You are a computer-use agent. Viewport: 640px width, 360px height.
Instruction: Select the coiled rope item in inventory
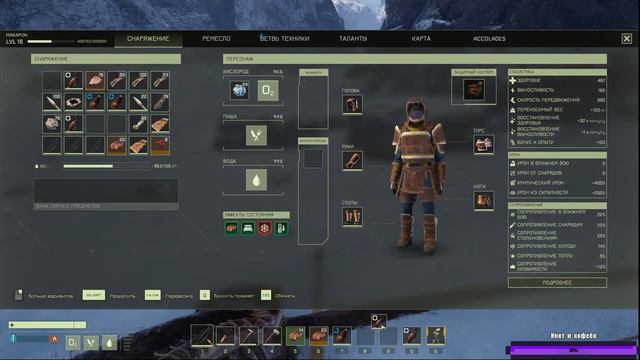73,102
